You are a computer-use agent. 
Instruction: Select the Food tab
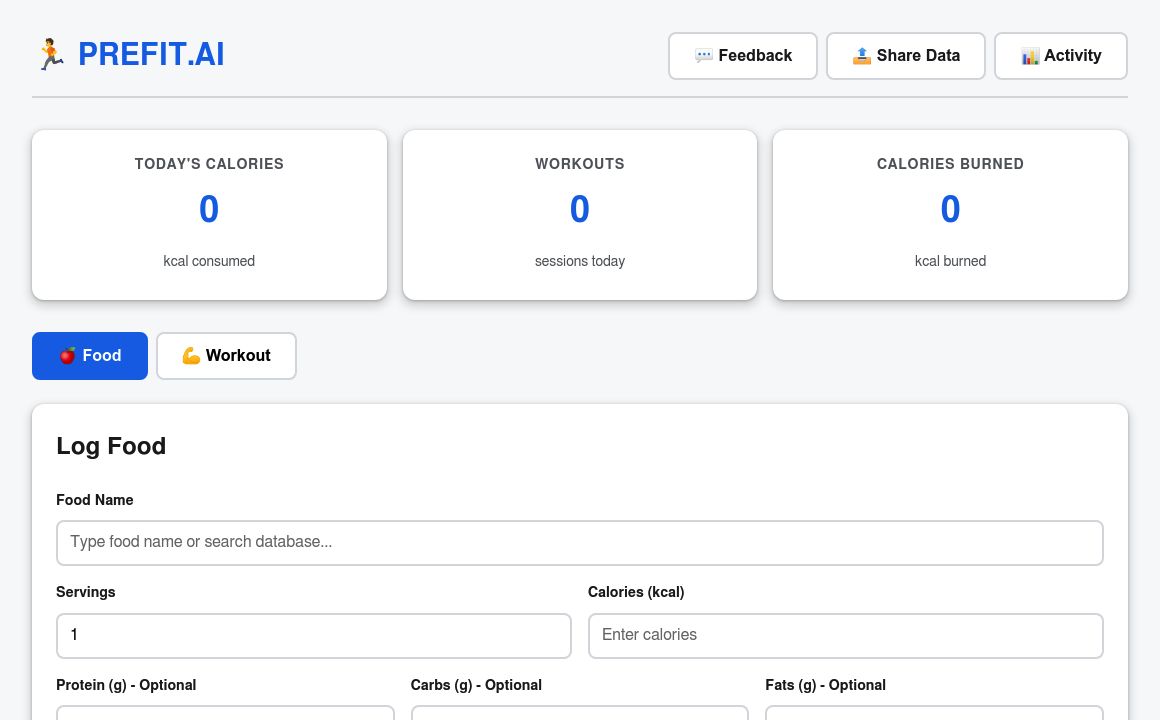point(90,355)
